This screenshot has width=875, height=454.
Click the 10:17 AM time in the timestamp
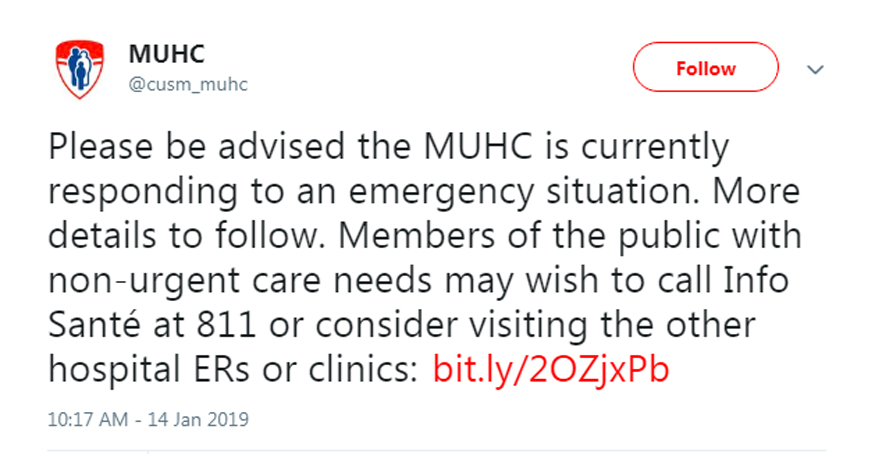click(x=87, y=419)
